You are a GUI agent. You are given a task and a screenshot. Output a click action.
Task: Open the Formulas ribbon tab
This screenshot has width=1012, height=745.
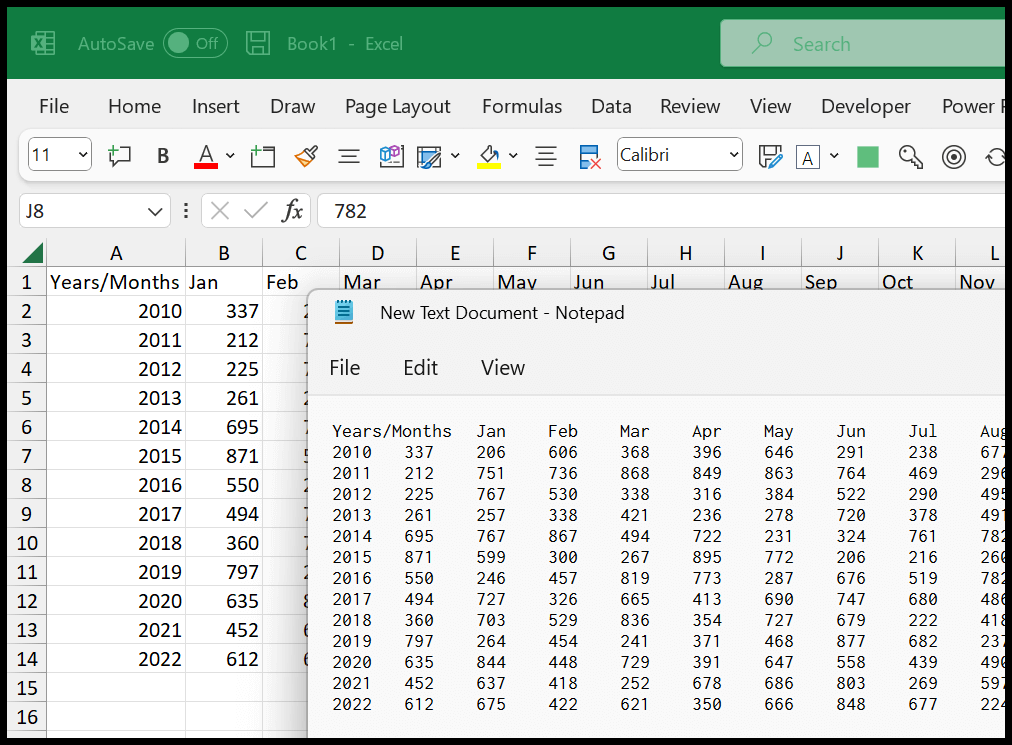(x=521, y=106)
